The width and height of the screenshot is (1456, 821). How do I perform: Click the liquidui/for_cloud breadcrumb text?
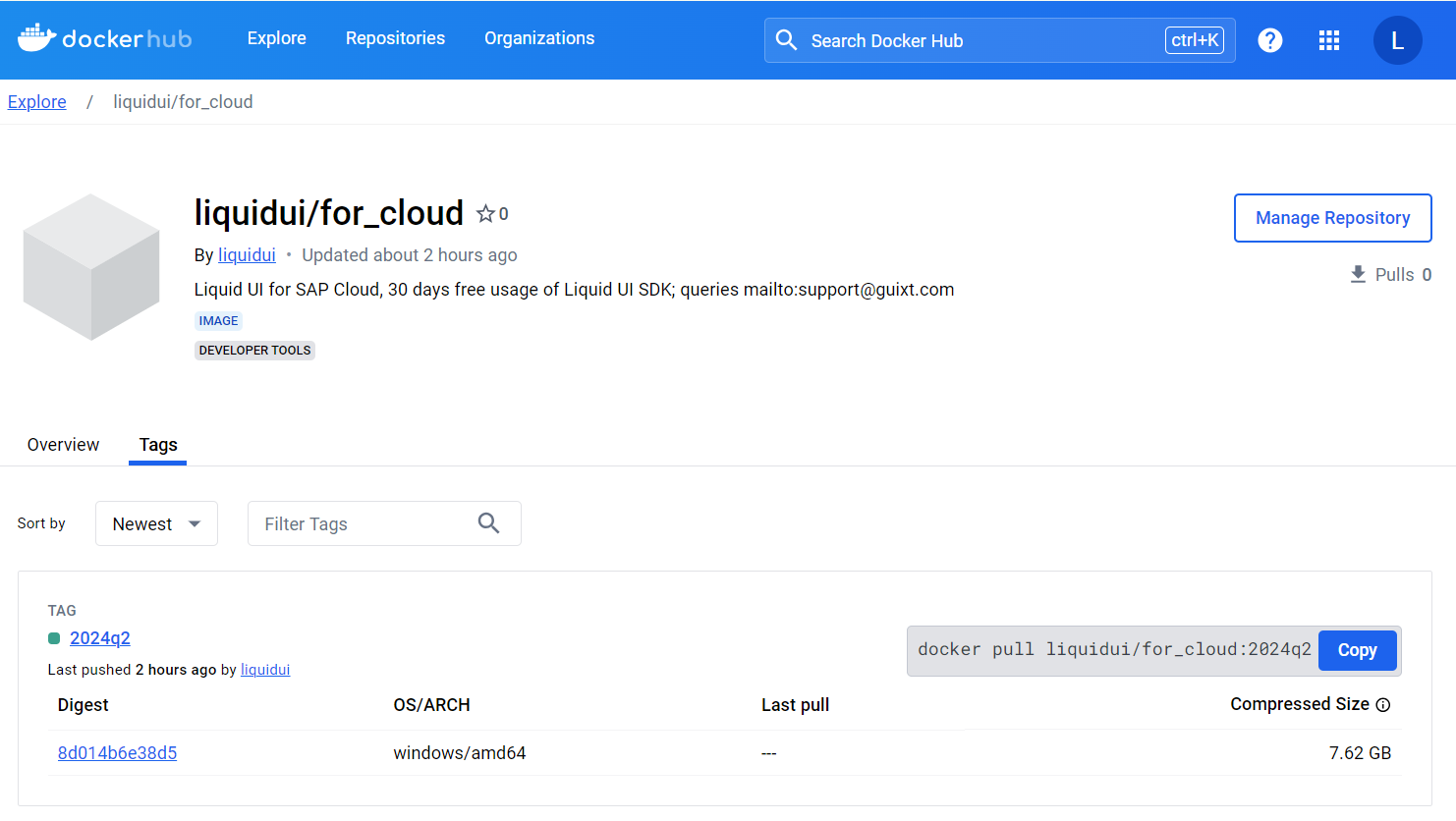(183, 102)
